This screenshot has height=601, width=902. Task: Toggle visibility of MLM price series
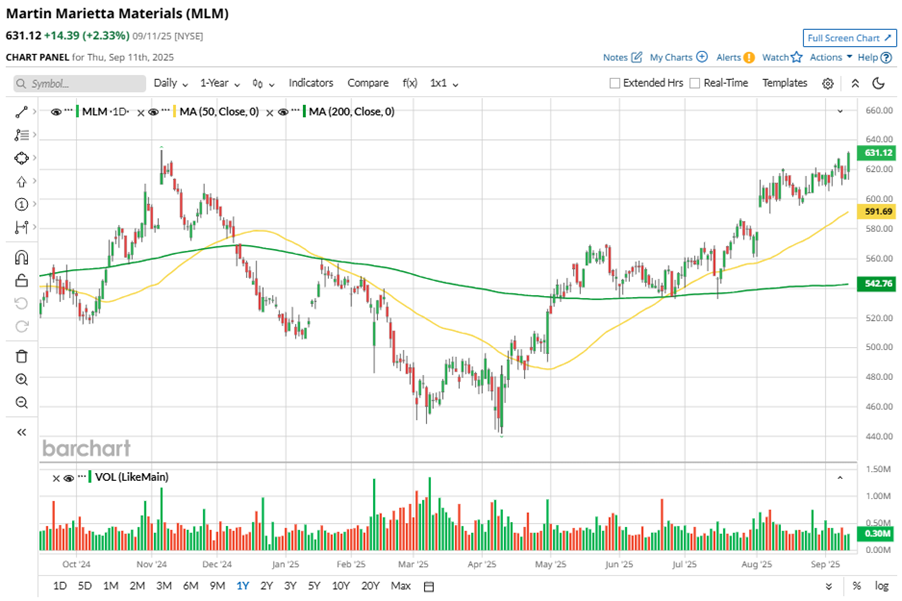56,112
